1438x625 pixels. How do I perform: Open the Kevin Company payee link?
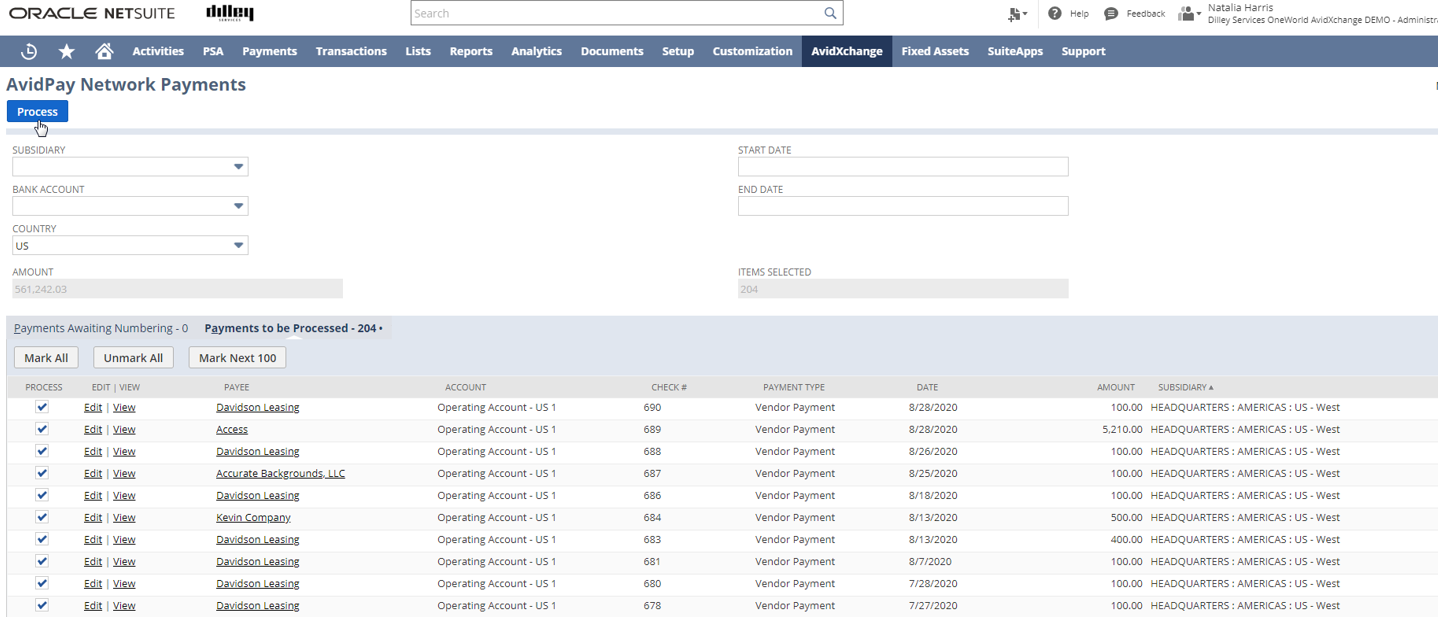pos(253,517)
